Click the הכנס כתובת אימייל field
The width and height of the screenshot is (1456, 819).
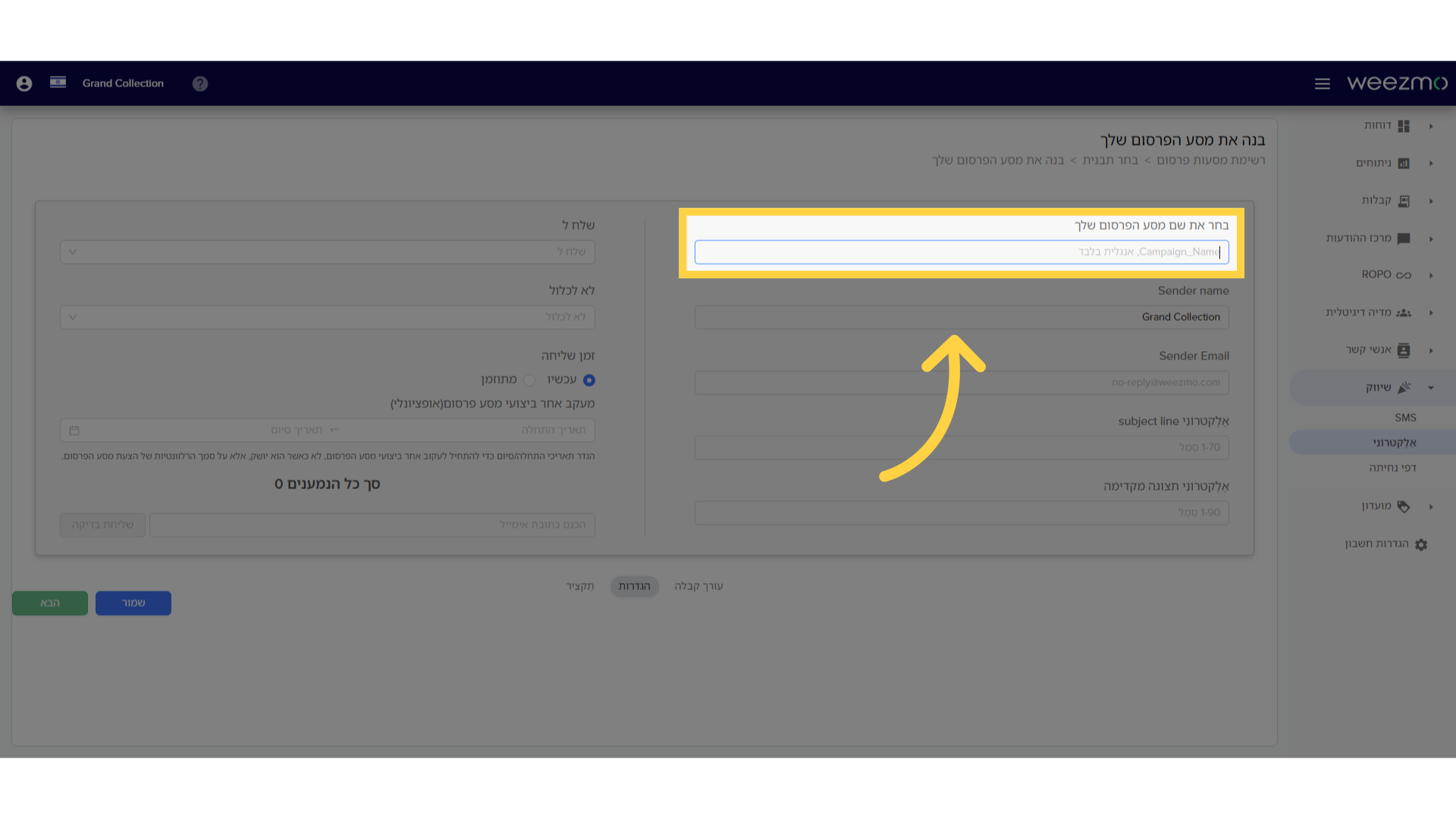click(372, 525)
